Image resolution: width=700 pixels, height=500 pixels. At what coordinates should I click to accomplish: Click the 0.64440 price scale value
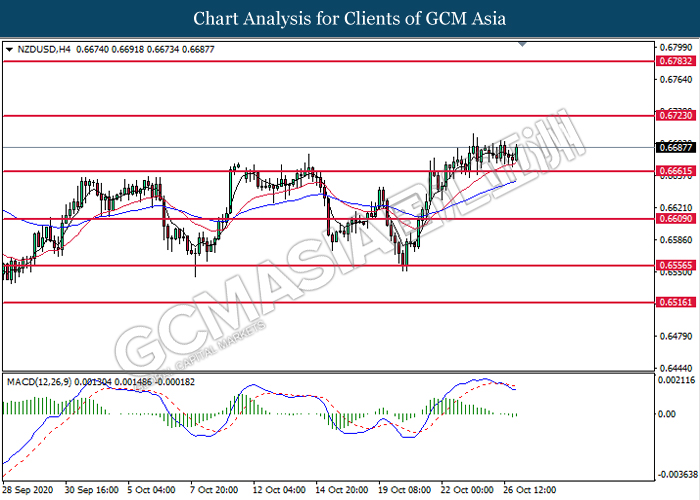(x=676, y=368)
